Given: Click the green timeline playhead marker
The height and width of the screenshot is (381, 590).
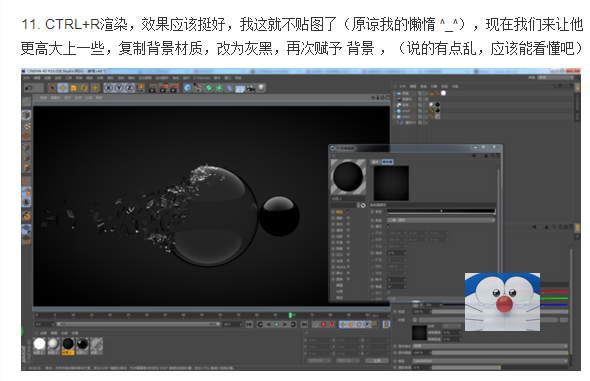Looking at the screenshot, I should pos(290,315).
